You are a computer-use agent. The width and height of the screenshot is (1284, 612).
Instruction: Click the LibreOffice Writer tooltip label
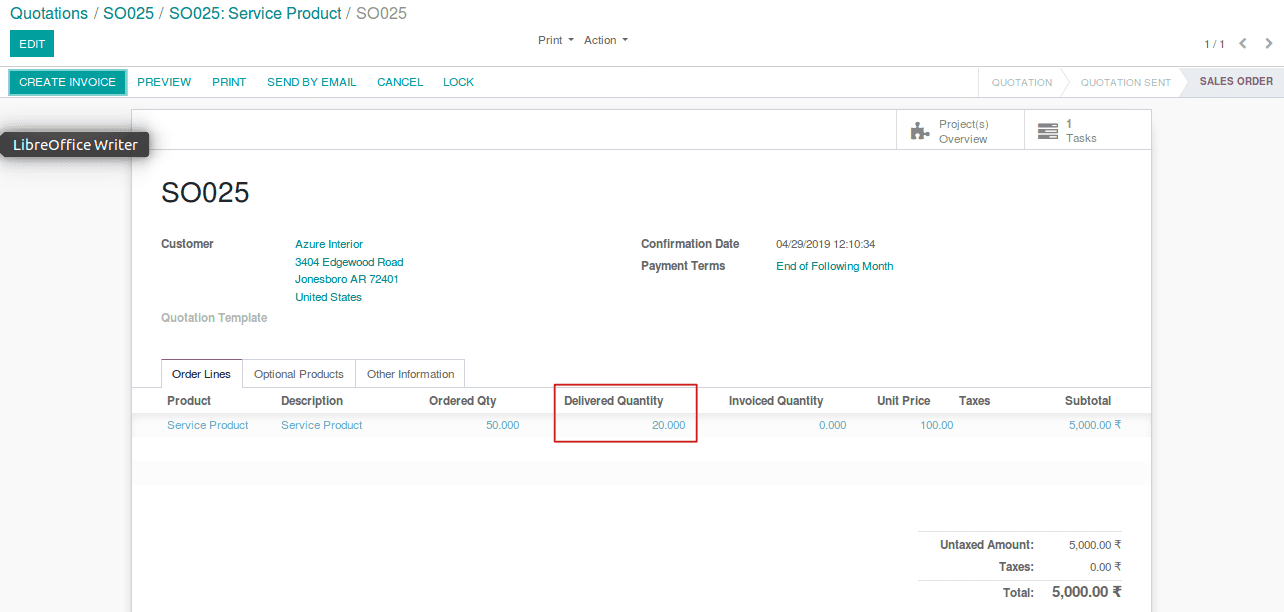click(x=75, y=145)
